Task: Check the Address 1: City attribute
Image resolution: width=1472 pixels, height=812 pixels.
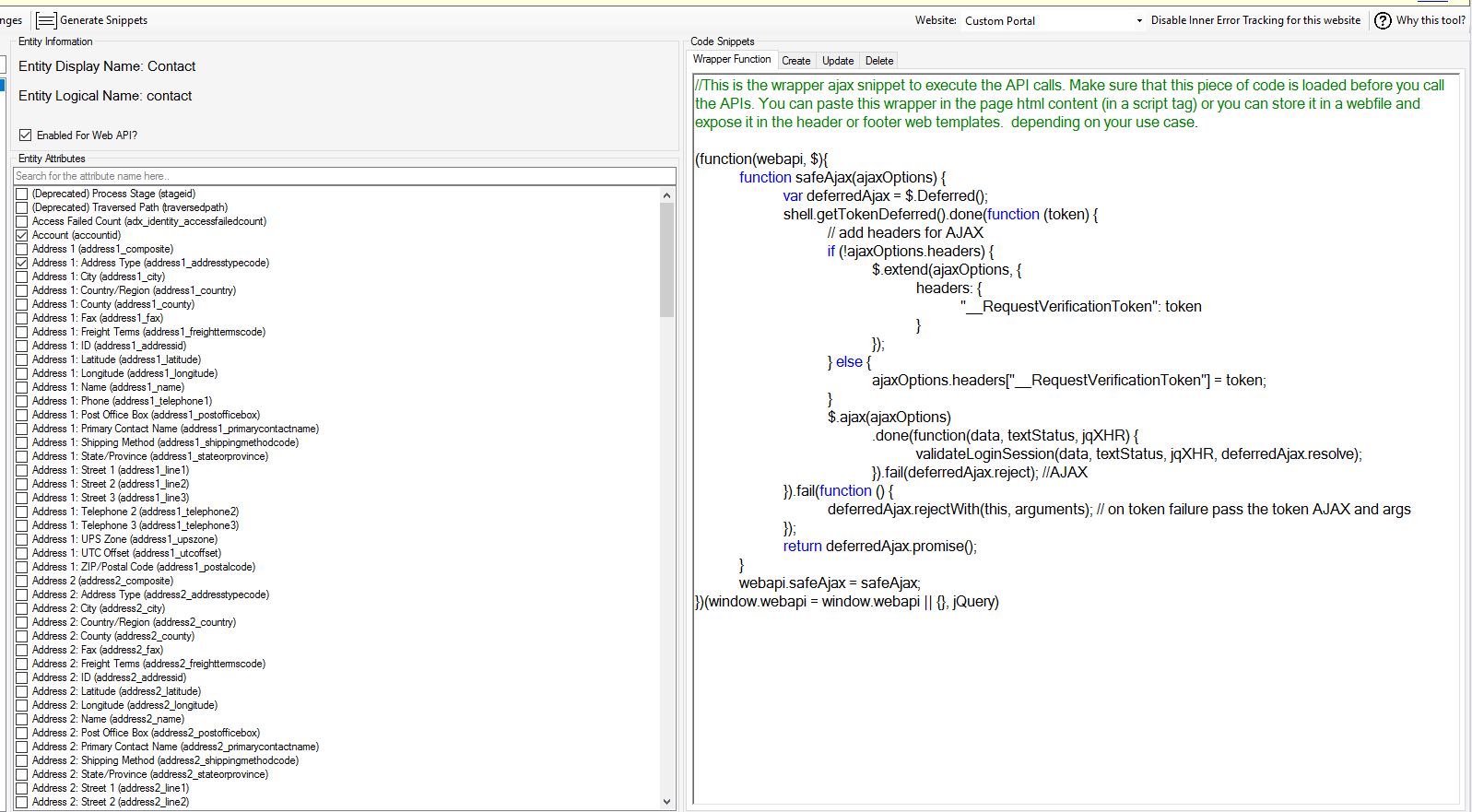Action: click(22, 277)
